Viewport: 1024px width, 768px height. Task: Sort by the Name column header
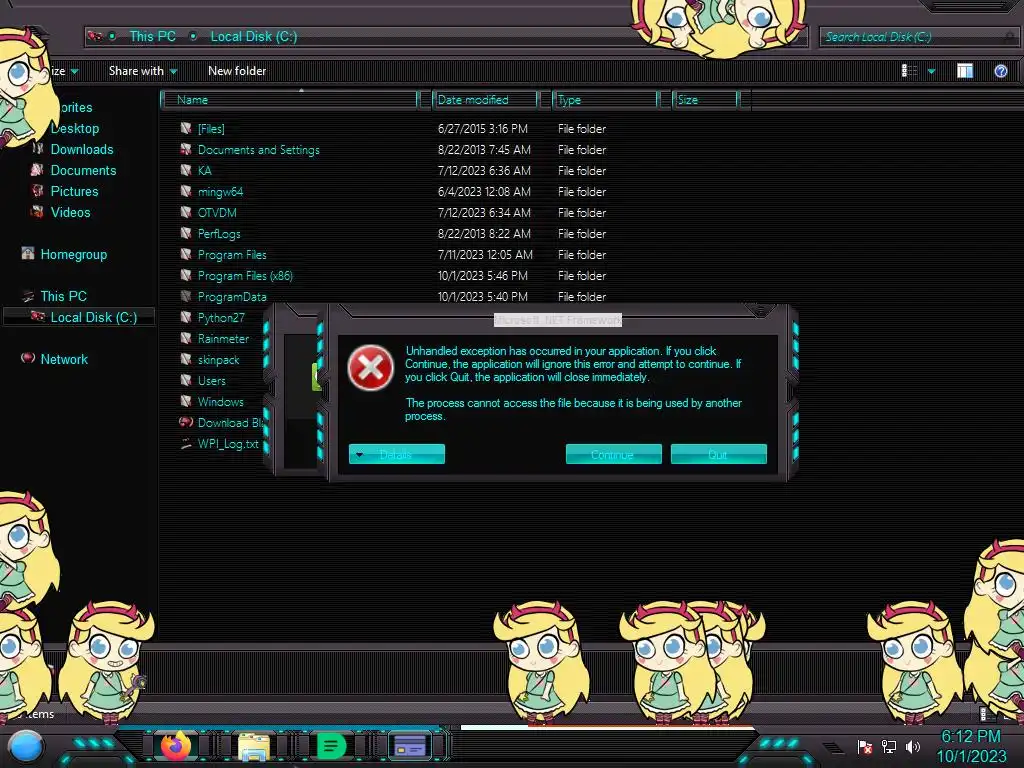click(290, 100)
